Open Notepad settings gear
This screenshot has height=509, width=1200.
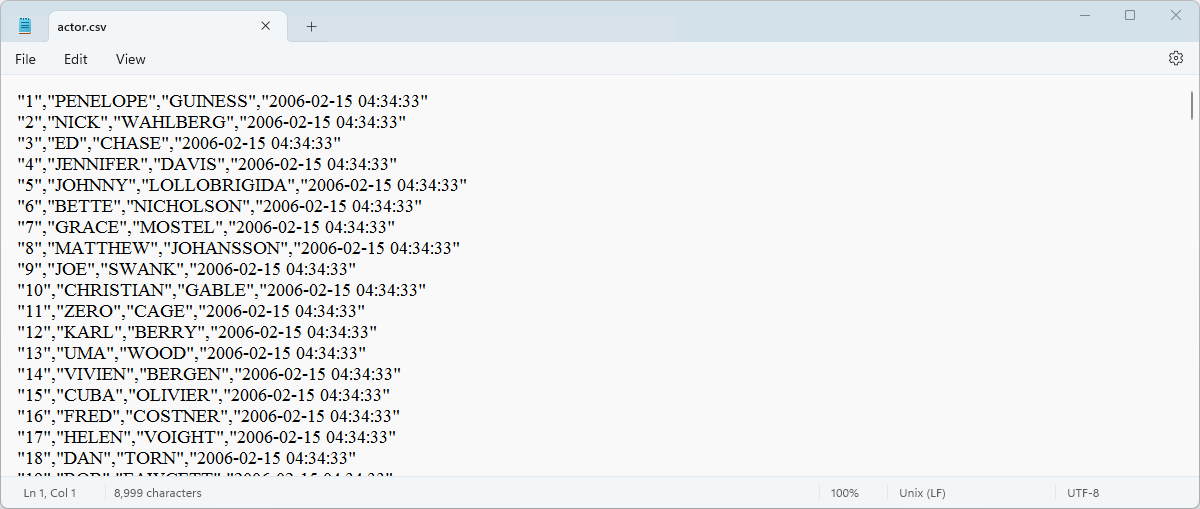pos(1176,59)
